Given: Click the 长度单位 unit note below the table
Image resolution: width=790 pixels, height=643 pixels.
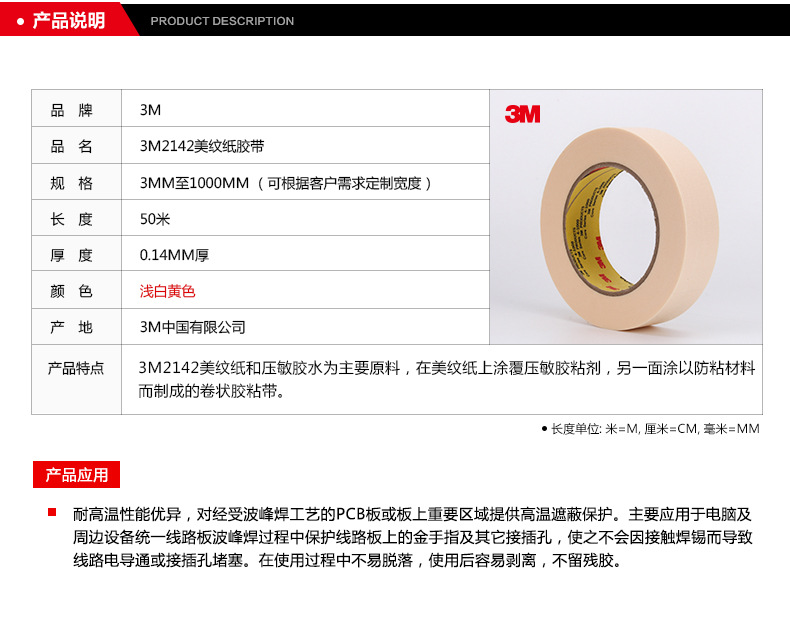Looking at the screenshot, I should 656,428.
